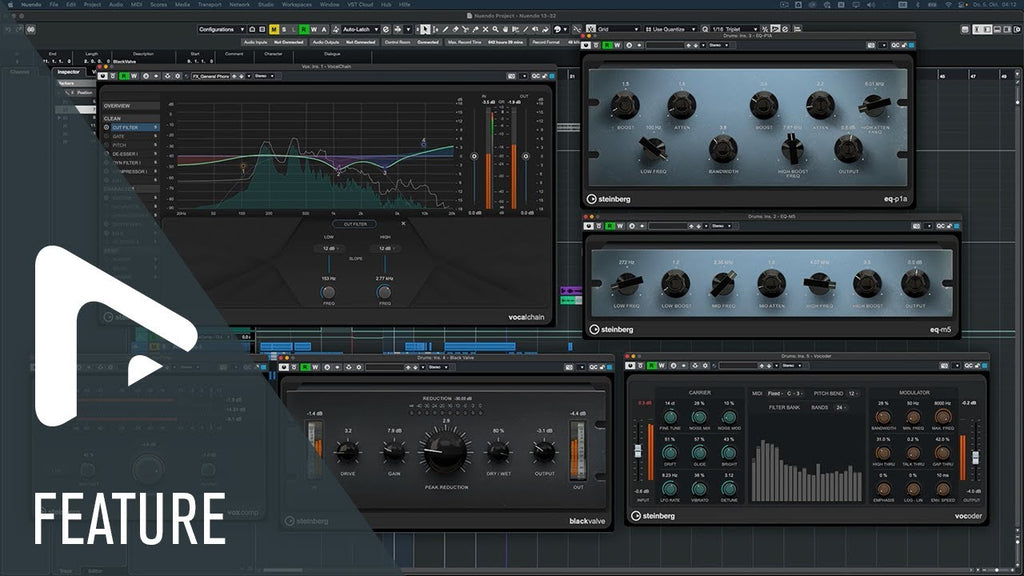Click EQ band node 1 in VocalChain
This screenshot has width=1024, height=576.
tap(243, 167)
